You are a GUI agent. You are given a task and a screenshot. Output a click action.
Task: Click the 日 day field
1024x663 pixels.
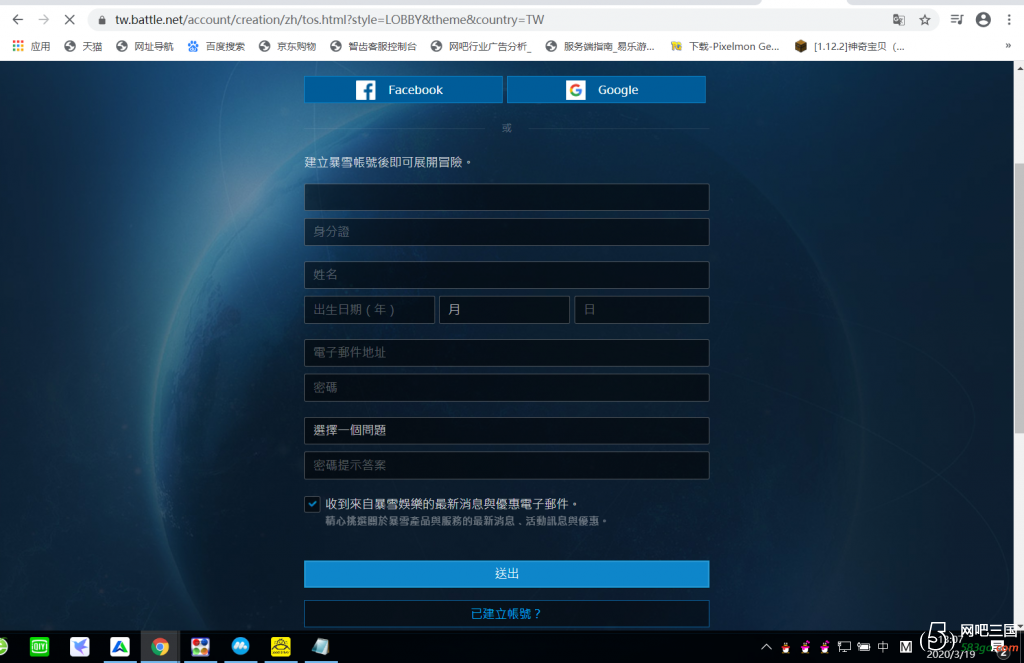click(x=642, y=310)
